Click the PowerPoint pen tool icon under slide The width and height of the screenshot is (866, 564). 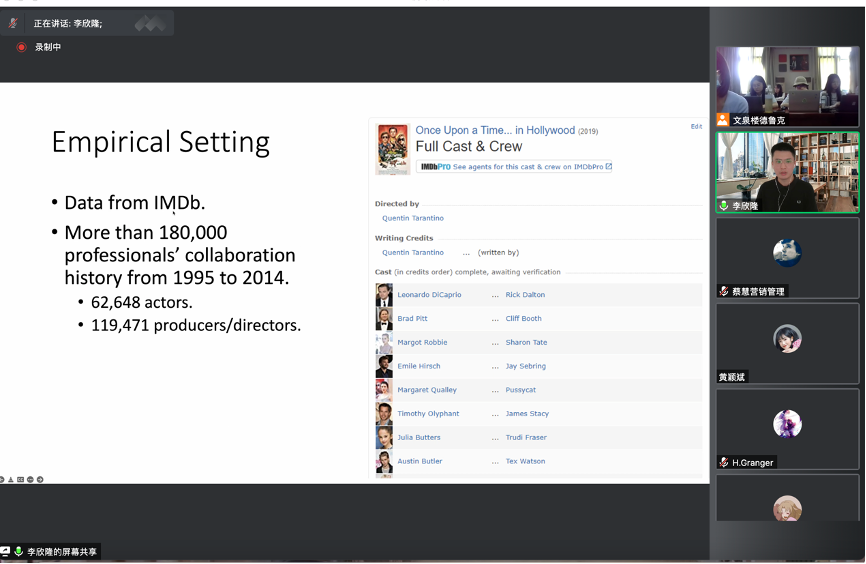(12, 480)
